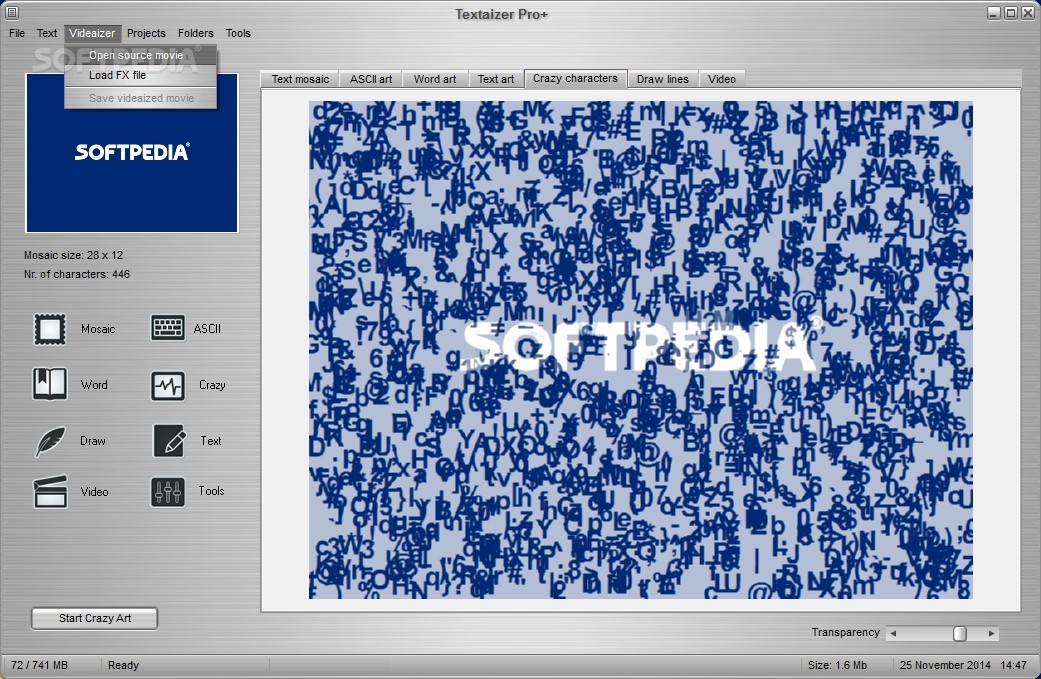
Task: Click the '72 / 741 MB' status entry
Action: 39,665
